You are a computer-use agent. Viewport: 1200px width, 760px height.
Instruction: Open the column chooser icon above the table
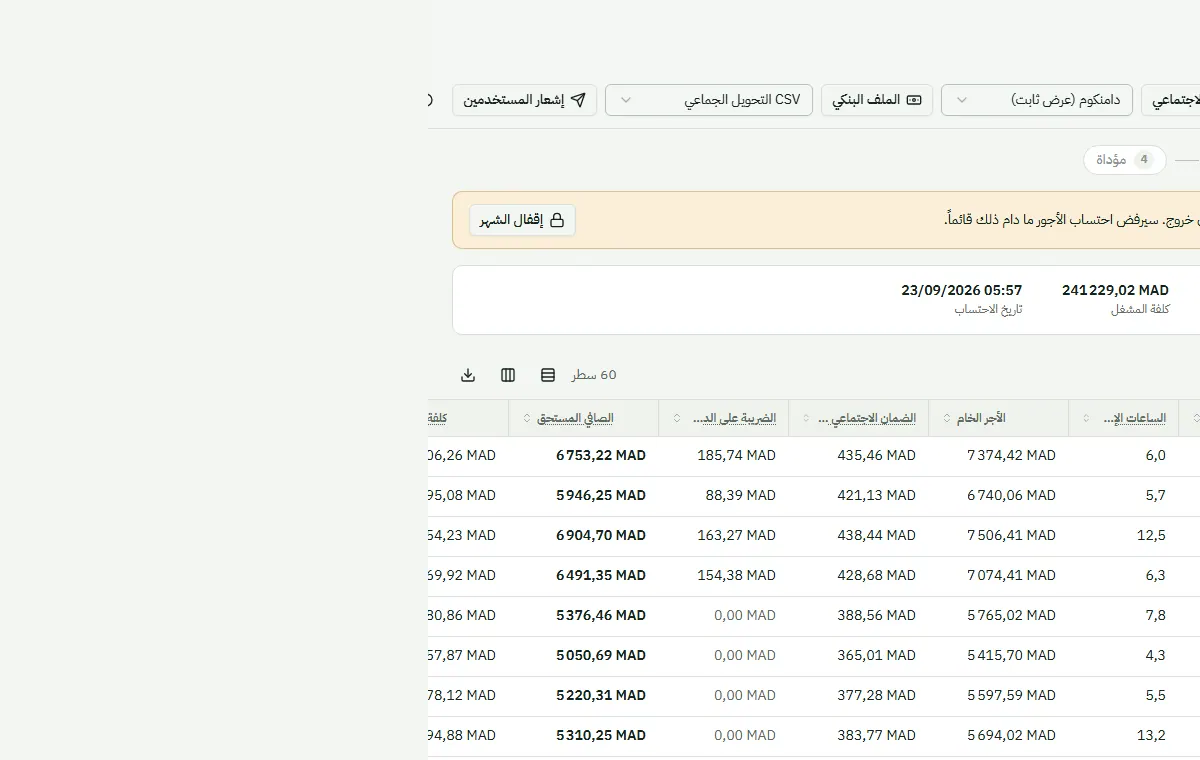click(x=508, y=375)
